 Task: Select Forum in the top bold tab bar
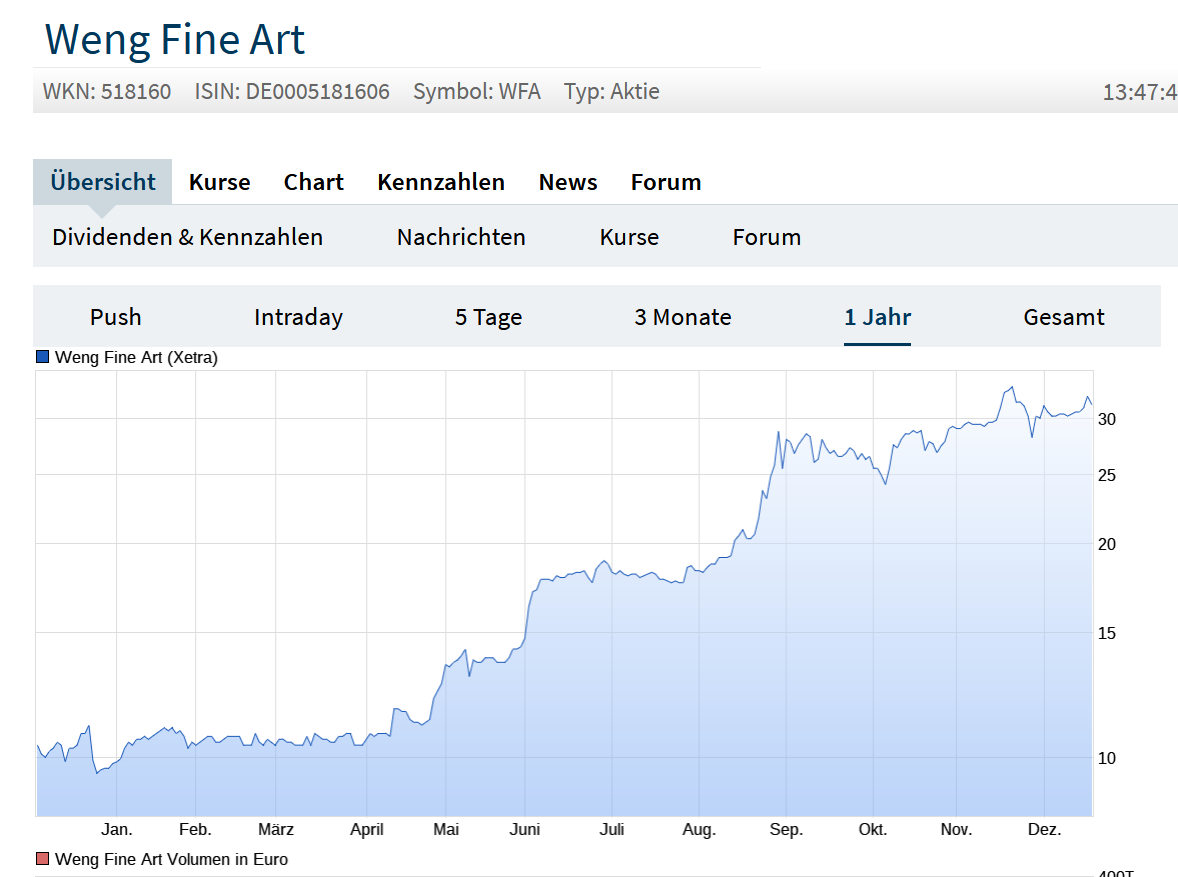(x=666, y=182)
